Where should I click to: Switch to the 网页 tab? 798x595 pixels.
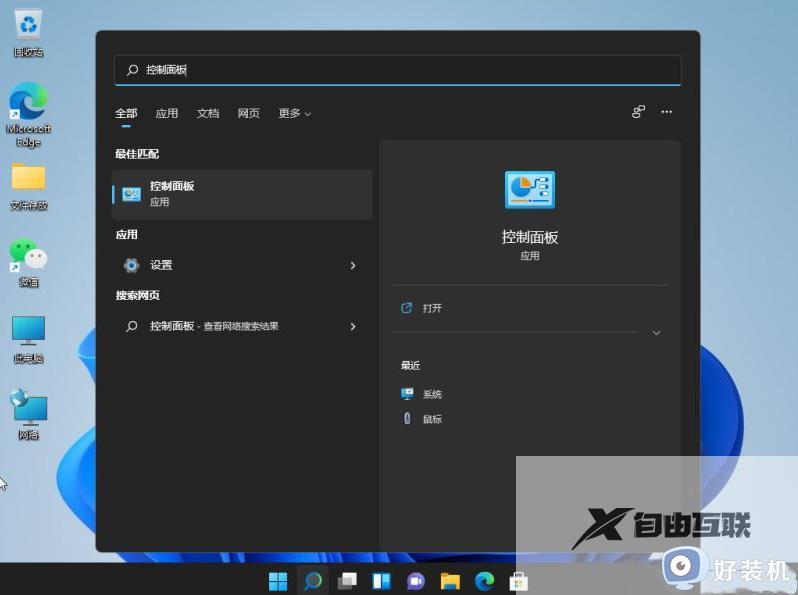point(248,114)
